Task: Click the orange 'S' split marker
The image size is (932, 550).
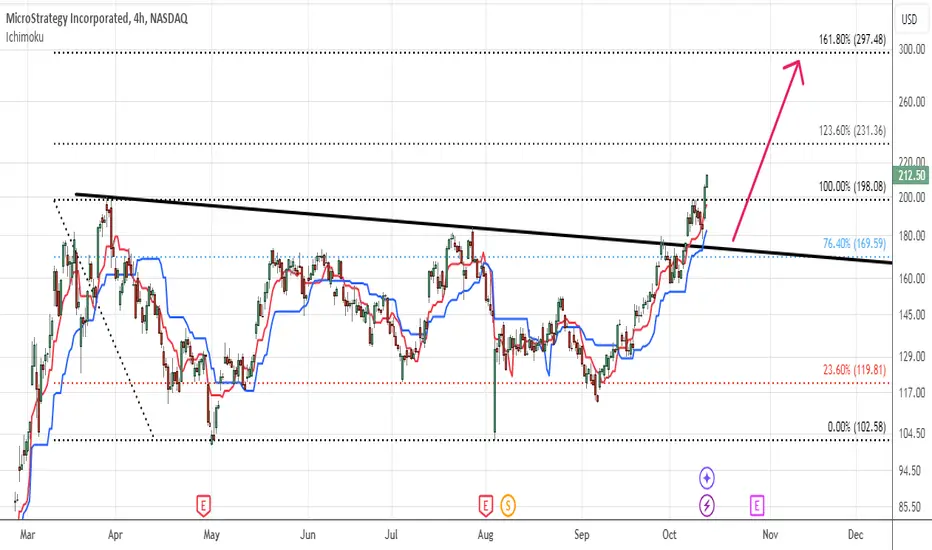Action: click(x=508, y=506)
